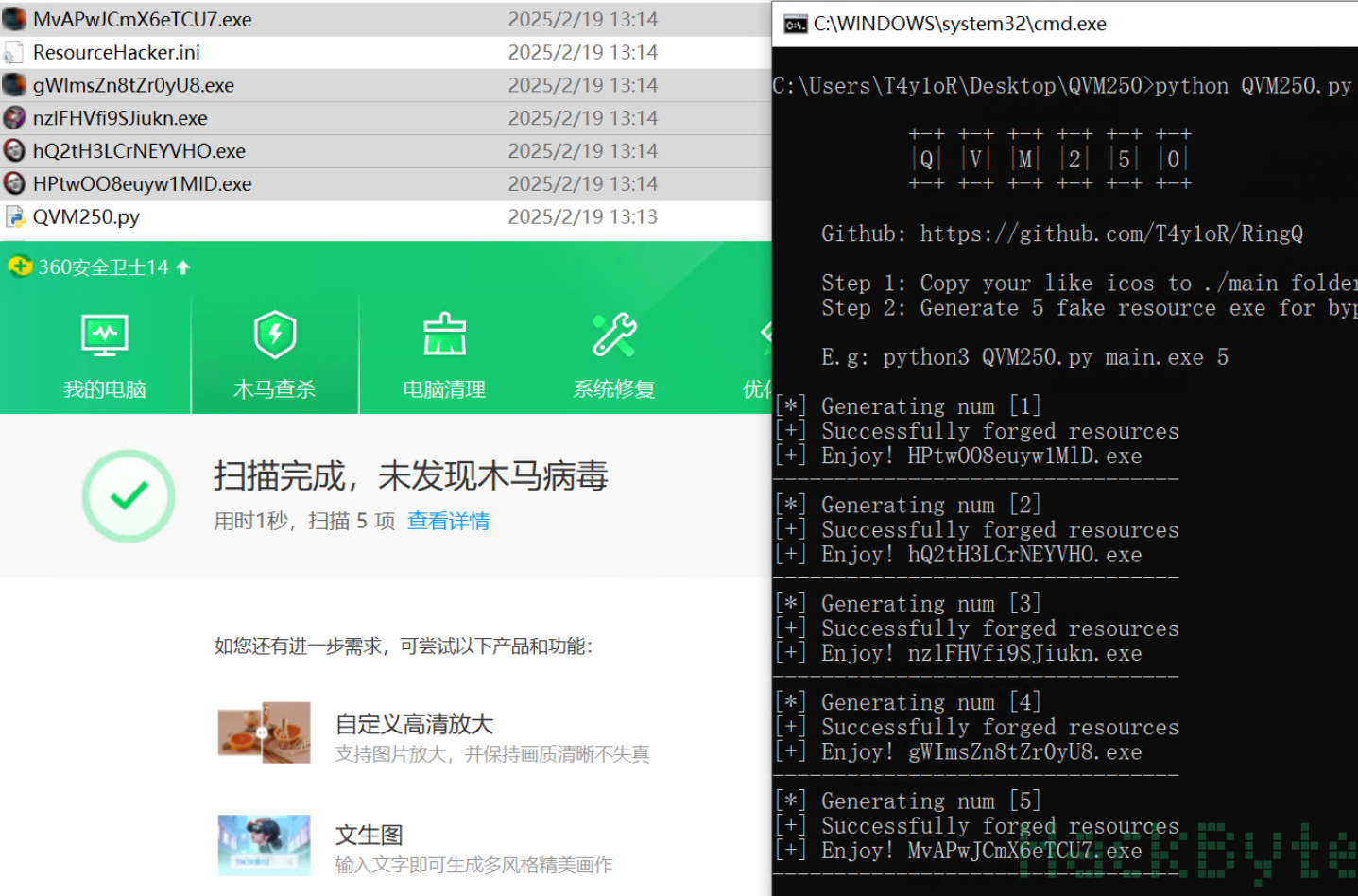Screen dimensions: 1358x896
Task: Select file name gWImsZn8tZr0yU8.exe in list
Action: click(x=133, y=85)
